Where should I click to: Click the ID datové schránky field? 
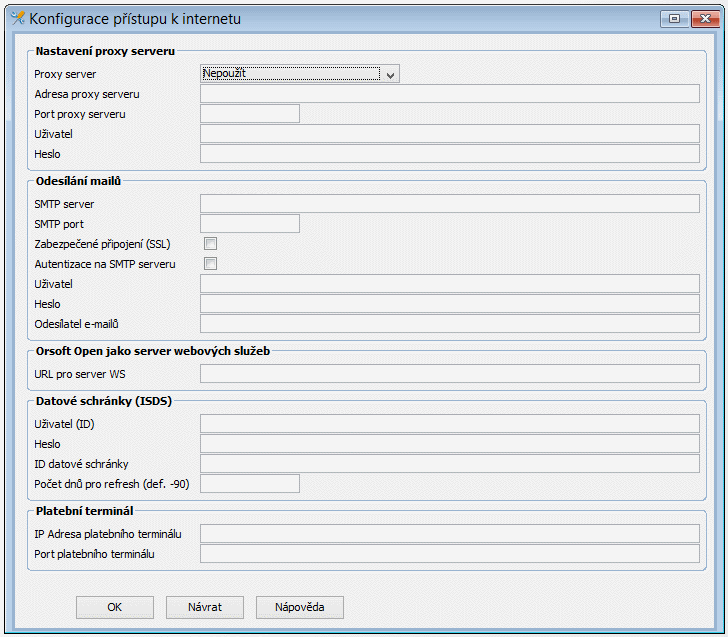coord(449,464)
